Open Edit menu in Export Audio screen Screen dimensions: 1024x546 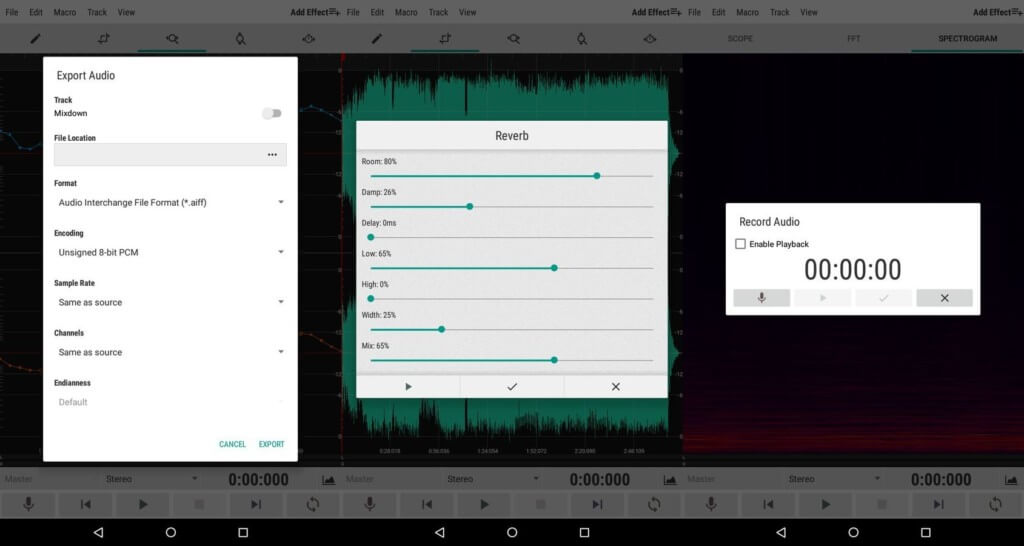36,12
